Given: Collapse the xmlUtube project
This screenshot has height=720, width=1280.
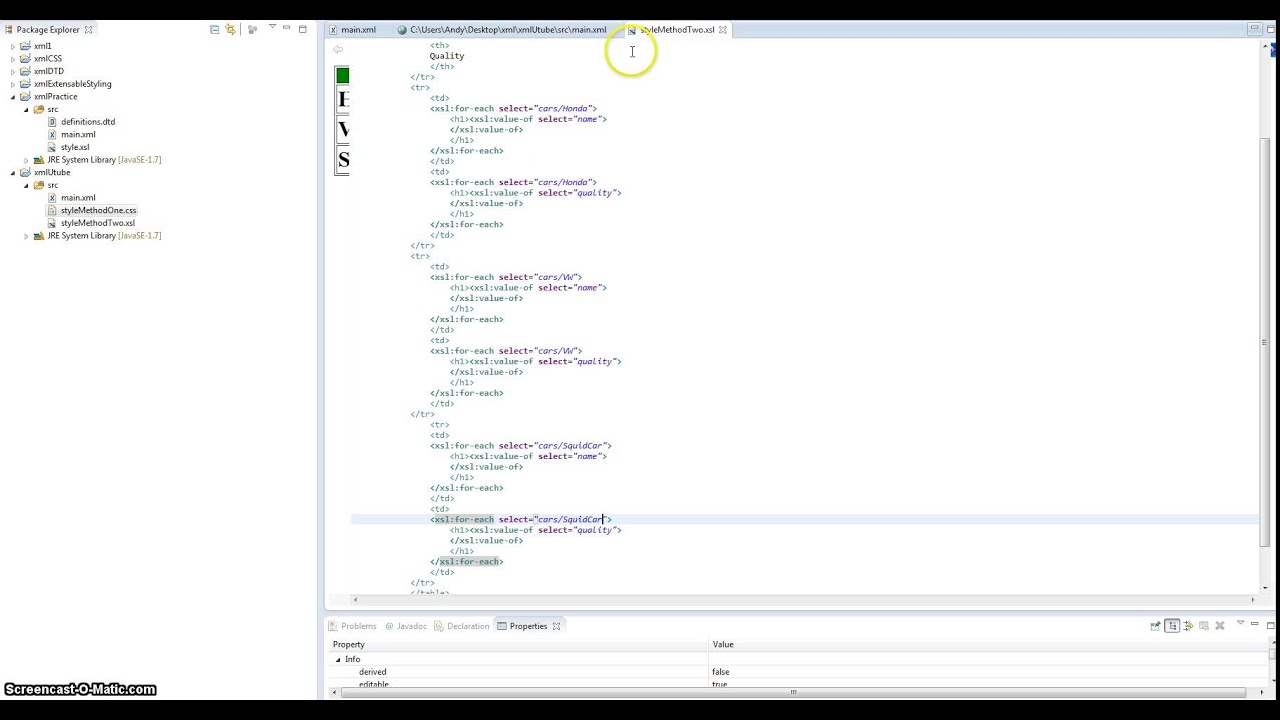Looking at the screenshot, I should click(13, 173).
